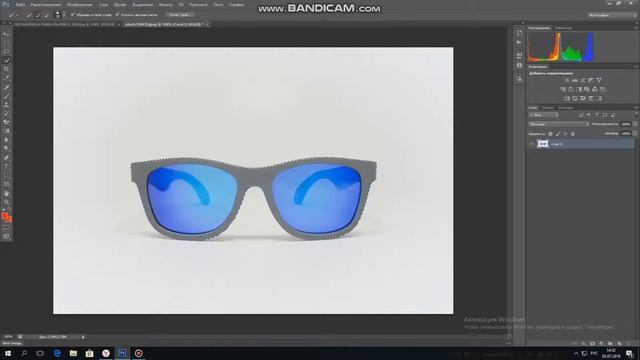This screenshot has height=360, width=640.
Task: Select the Brush tool
Action: [6, 96]
